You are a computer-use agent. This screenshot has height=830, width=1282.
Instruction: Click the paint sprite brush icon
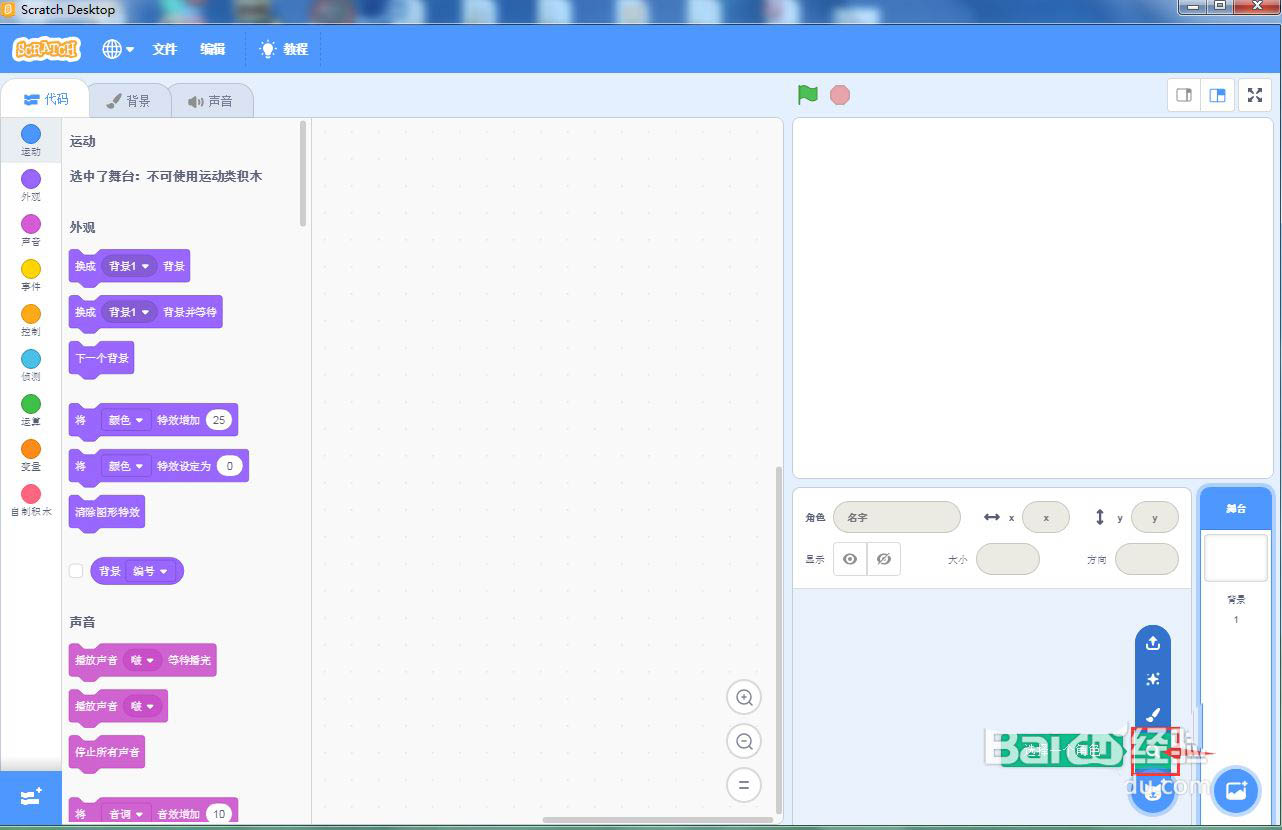pos(1152,716)
